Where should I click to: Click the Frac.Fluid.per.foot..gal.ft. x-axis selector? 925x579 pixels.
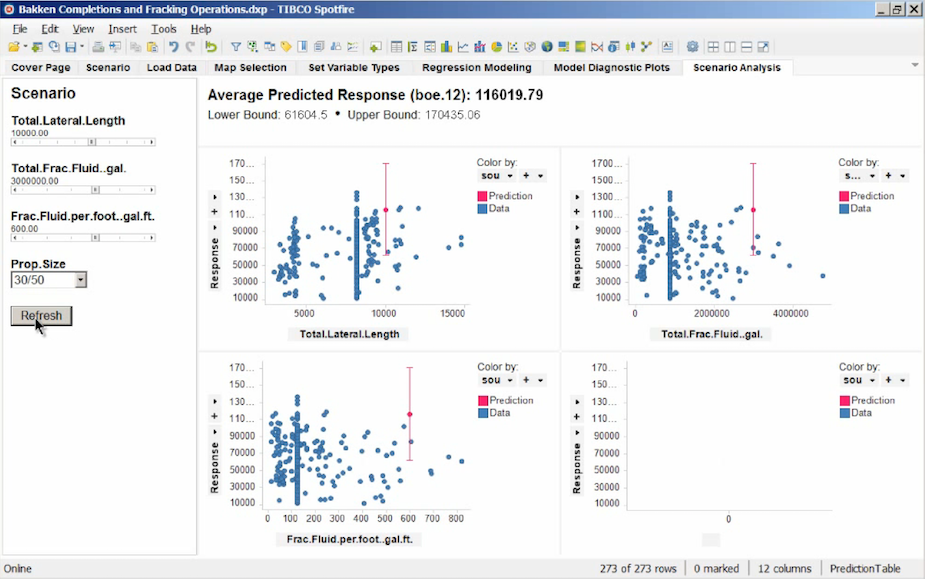(x=349, y=539)
